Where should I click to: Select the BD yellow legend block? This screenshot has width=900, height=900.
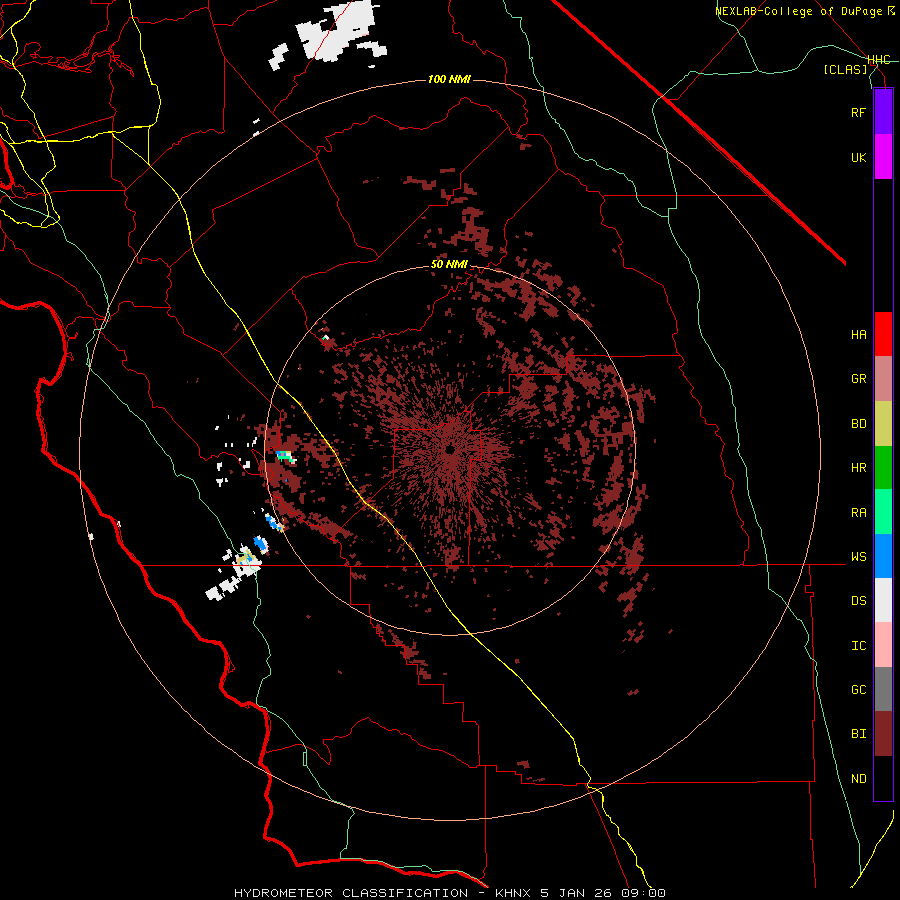click(883, 424)
